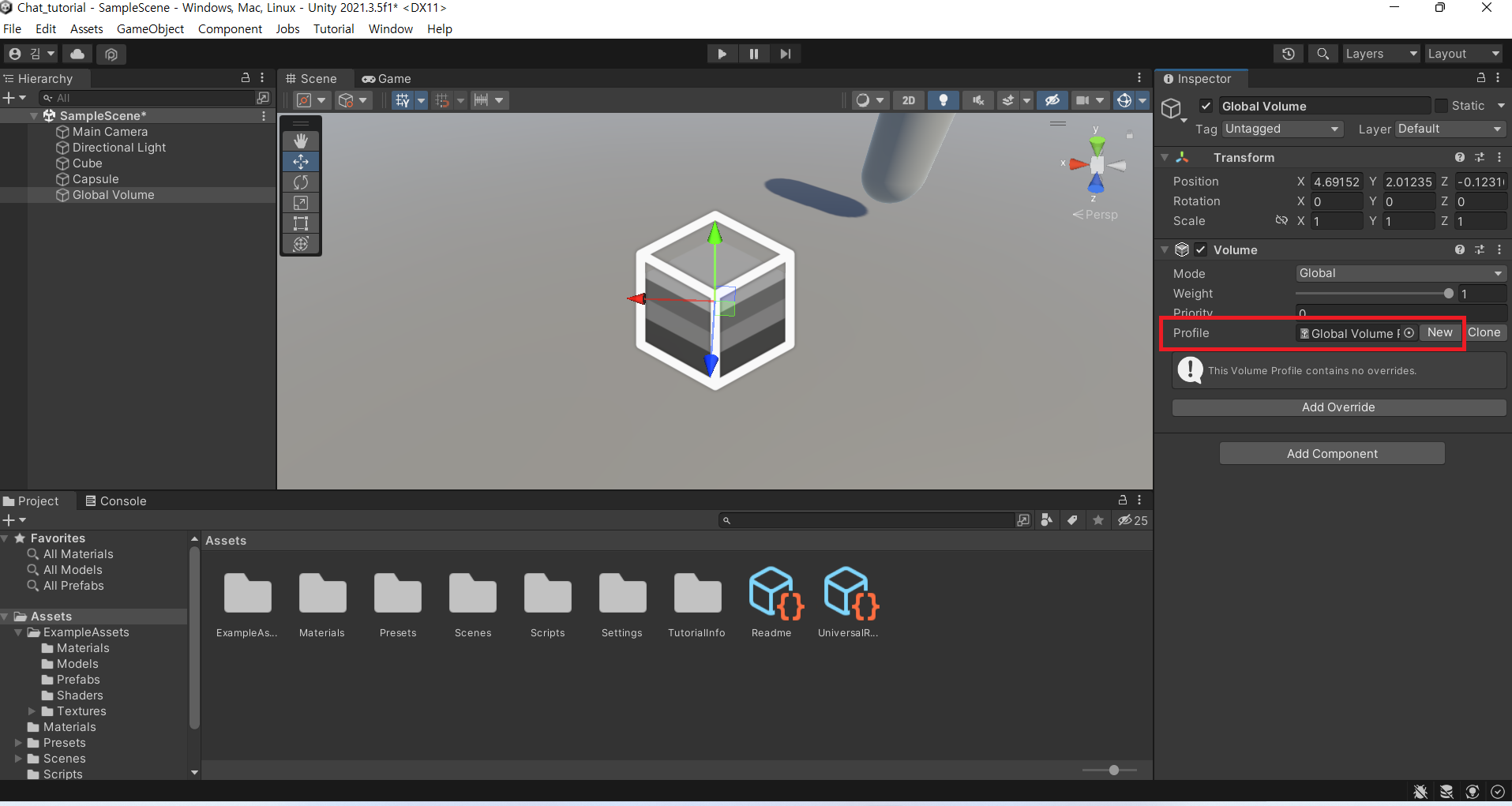Viewport: 1512px width, 806px height.
Task: Lock the Inspector panel
Action: coord(1481,77)
